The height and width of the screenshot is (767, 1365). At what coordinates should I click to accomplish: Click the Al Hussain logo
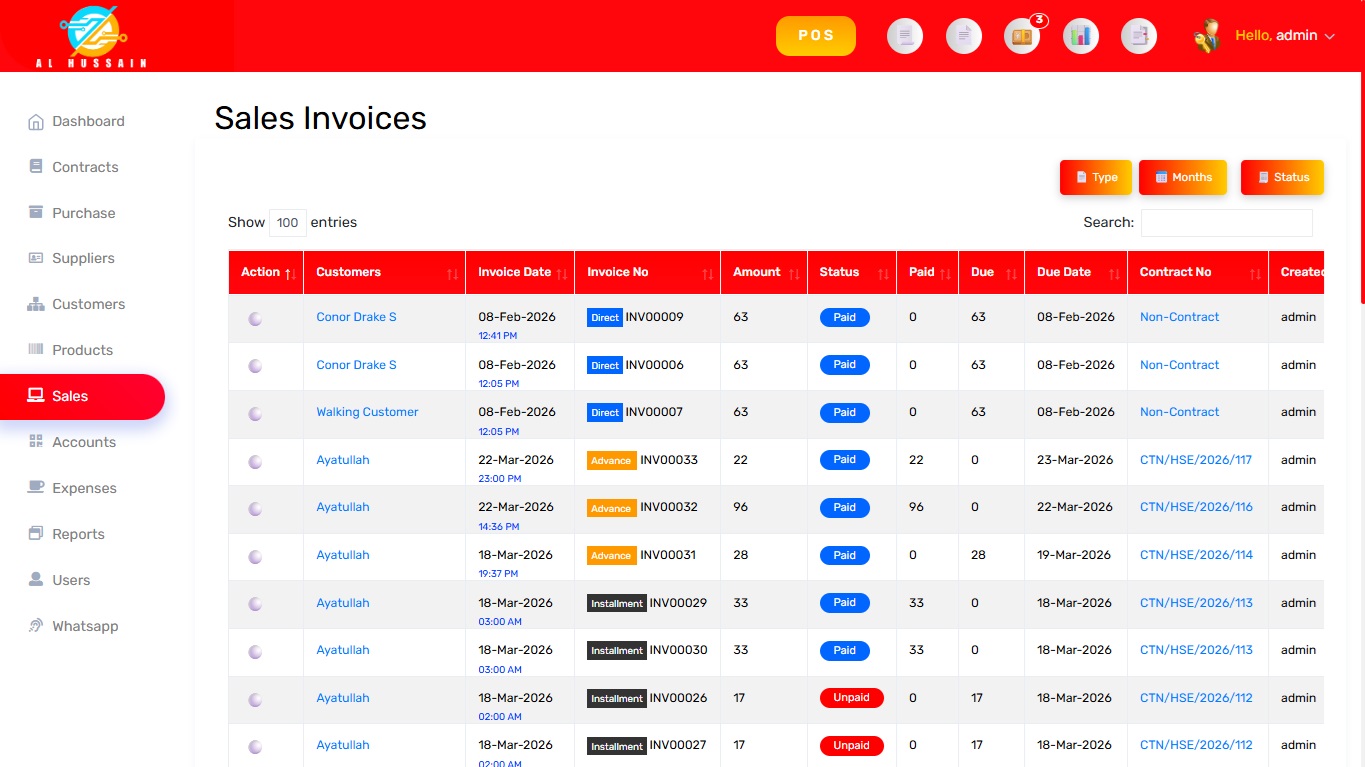[91, 36]
